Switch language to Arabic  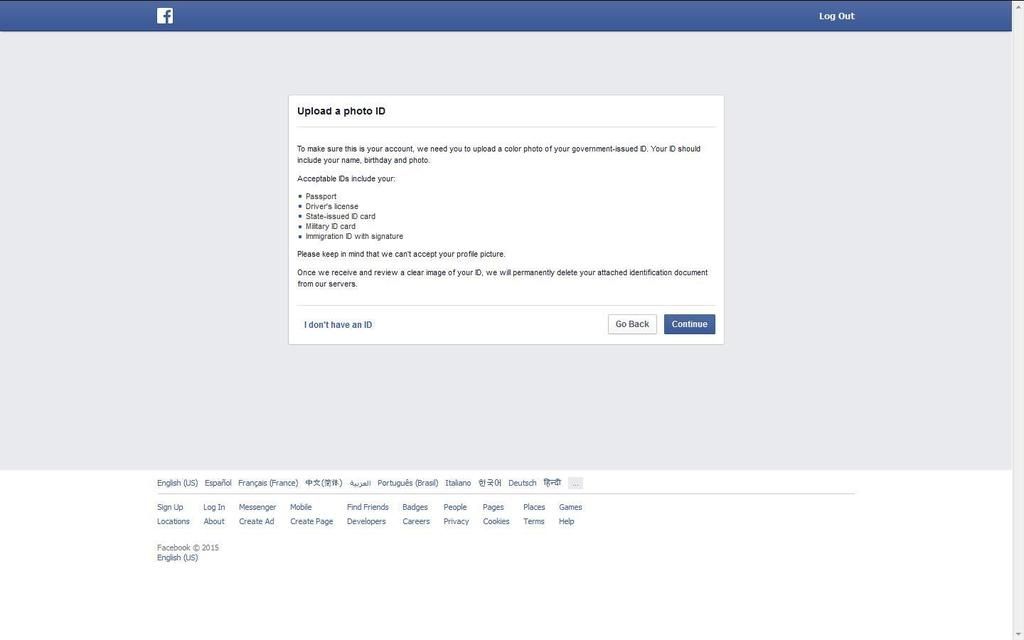tap(360, 483)
